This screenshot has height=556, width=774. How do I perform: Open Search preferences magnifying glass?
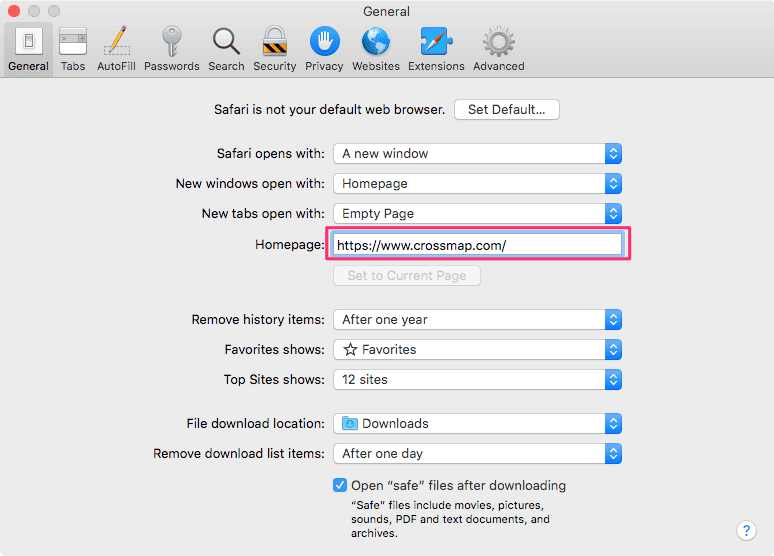(x=226, y=49)
